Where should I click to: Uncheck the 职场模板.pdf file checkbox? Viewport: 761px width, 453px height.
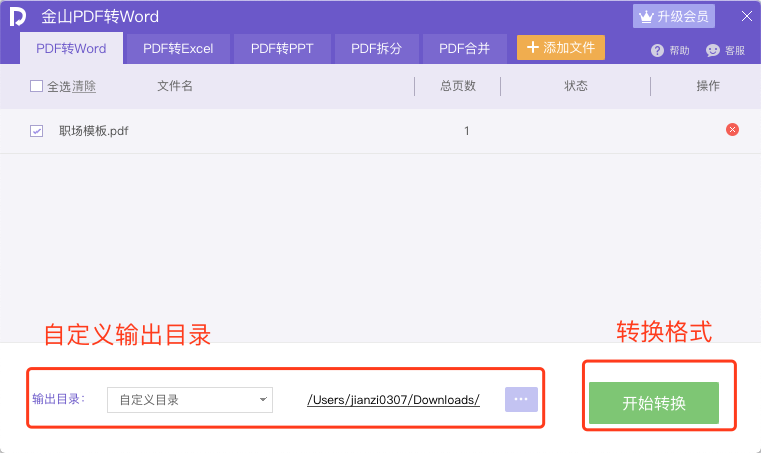pos(36,131)
